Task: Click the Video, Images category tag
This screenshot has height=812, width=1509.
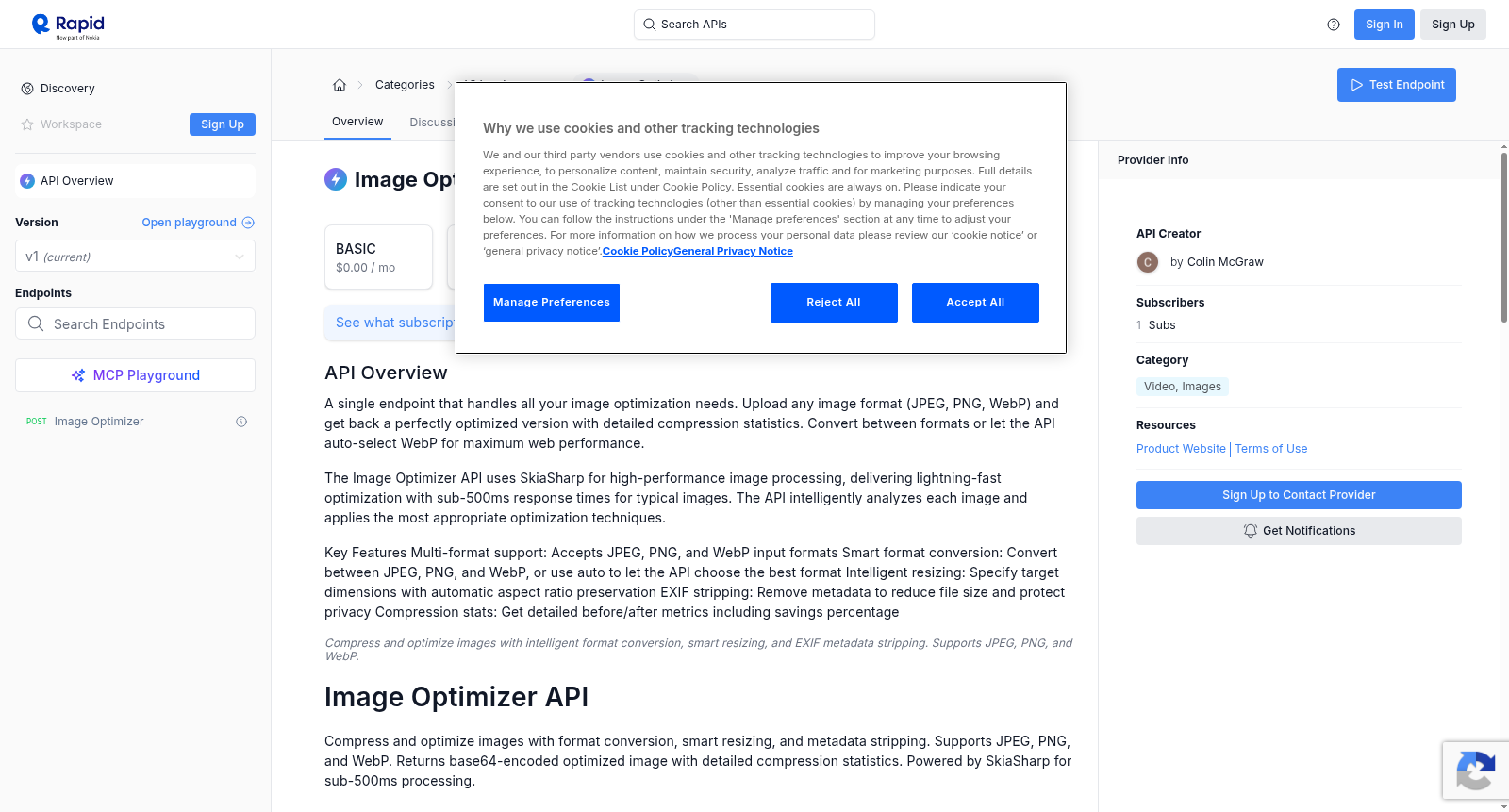Action: 1183,387
